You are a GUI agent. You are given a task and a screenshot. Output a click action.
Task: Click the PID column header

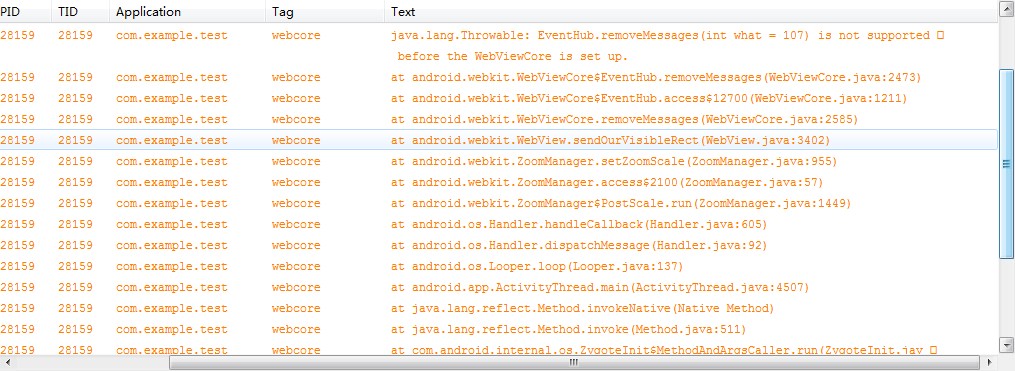click(25, 12)
